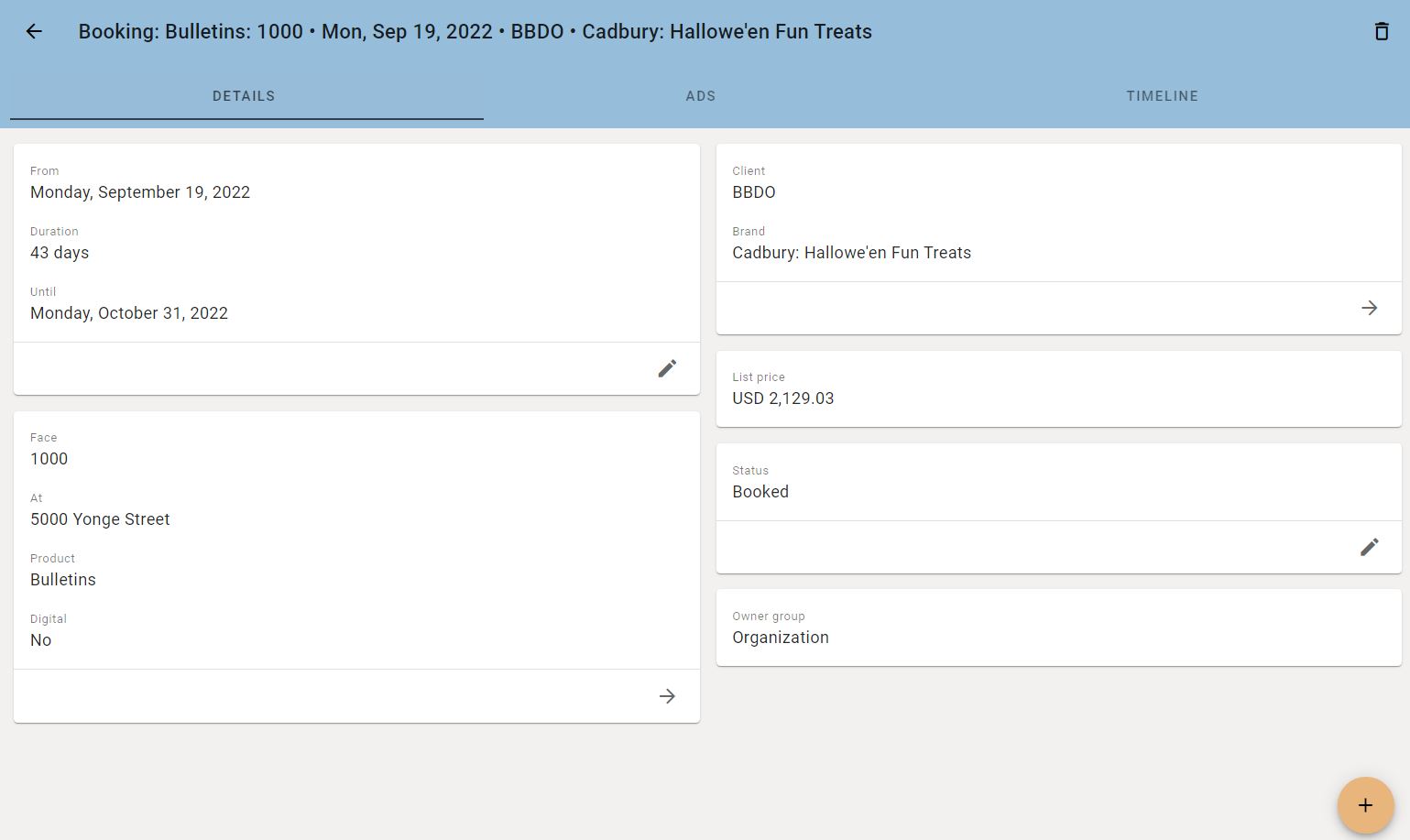Open client and brand via arrow icon
This screenshot has width=1410, height=840.
click(1369, 308)
